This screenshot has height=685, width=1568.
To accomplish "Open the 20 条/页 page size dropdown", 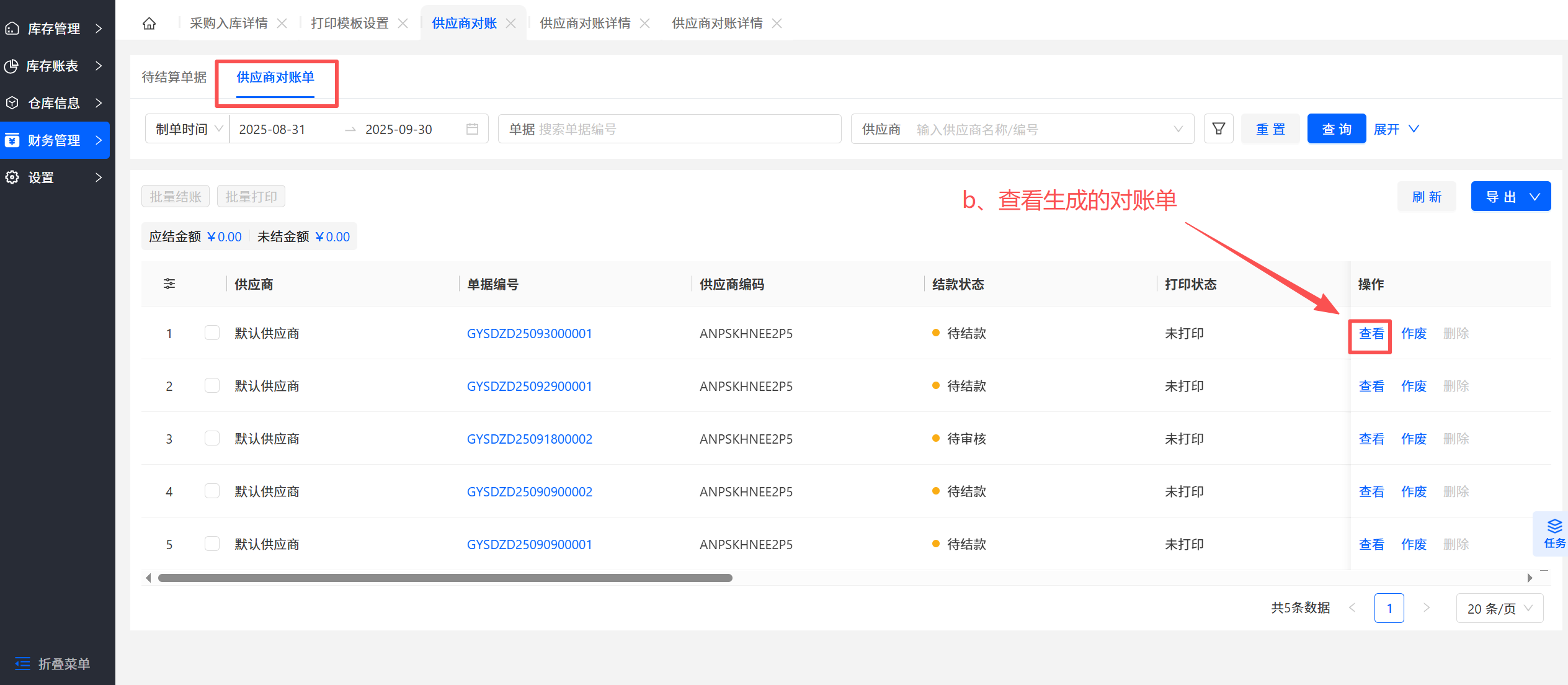I will point(1499,609).
